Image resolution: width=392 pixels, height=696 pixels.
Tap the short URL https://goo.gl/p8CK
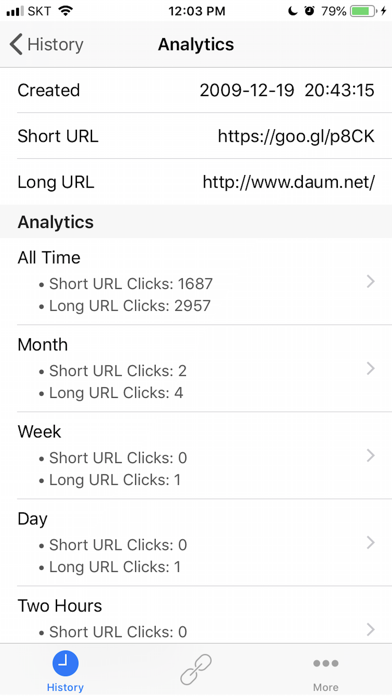(296, 136)
